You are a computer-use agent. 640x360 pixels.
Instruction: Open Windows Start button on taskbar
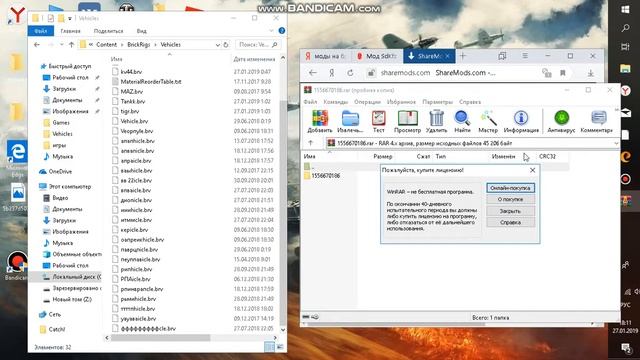tap(625, 9)
